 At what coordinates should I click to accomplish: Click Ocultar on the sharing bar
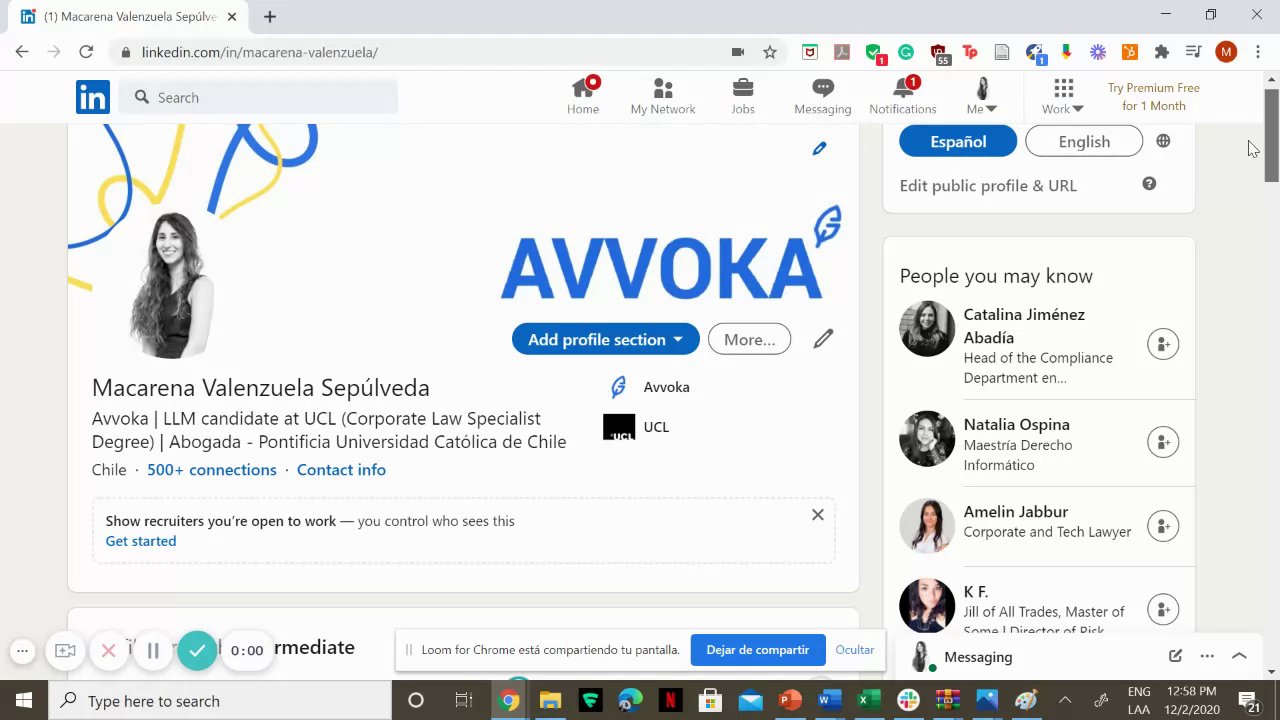coord(855,650)
